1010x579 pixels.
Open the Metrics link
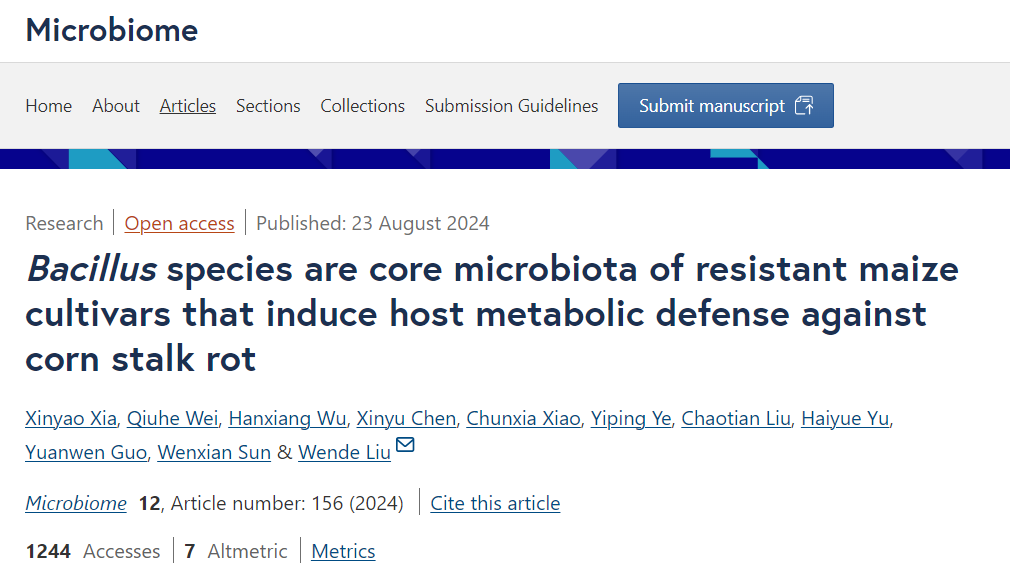pyautogui.click(x=343, y=551)
